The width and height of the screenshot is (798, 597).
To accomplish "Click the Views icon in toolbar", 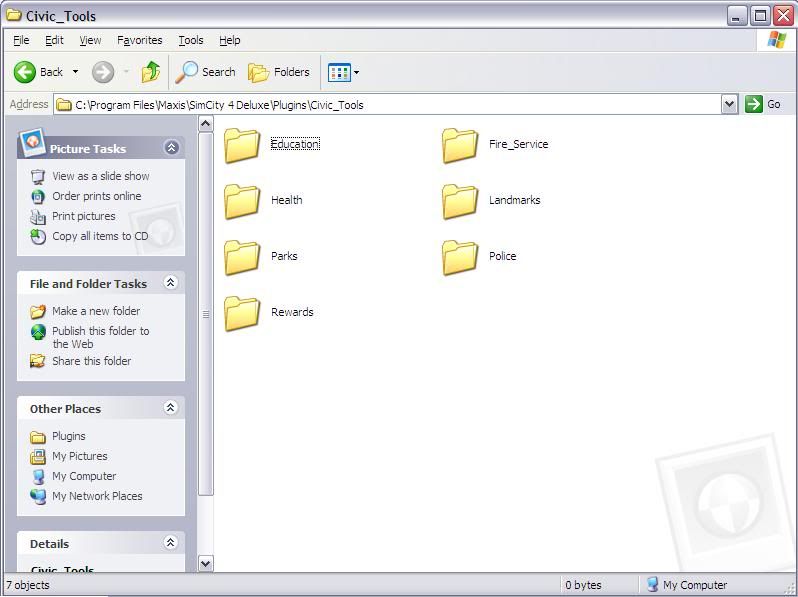I will tap(339, 72).
